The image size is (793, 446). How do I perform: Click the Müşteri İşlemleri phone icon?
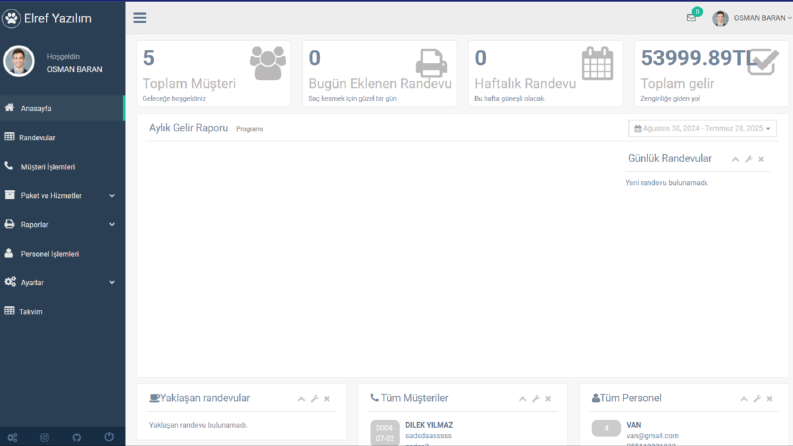9,165
